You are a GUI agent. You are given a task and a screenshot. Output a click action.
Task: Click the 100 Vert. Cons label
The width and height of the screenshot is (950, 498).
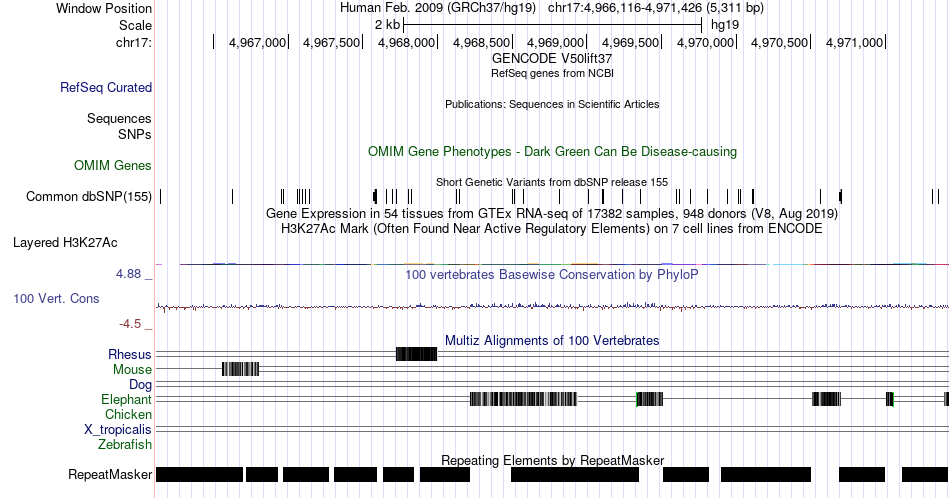coord(56,298)
